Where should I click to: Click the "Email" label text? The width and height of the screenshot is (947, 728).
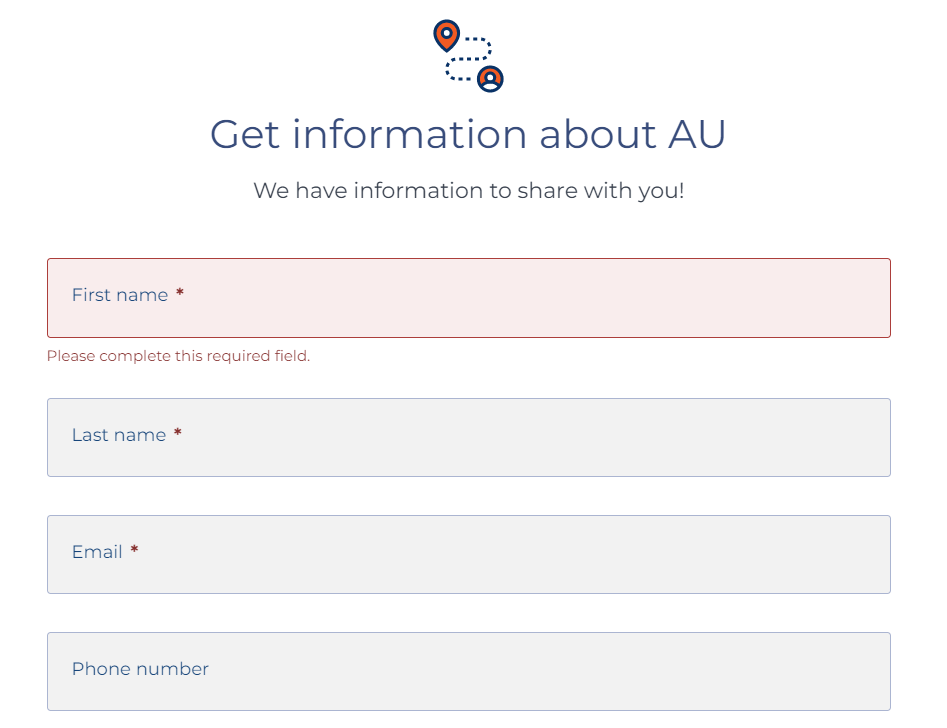coord(97,552)
